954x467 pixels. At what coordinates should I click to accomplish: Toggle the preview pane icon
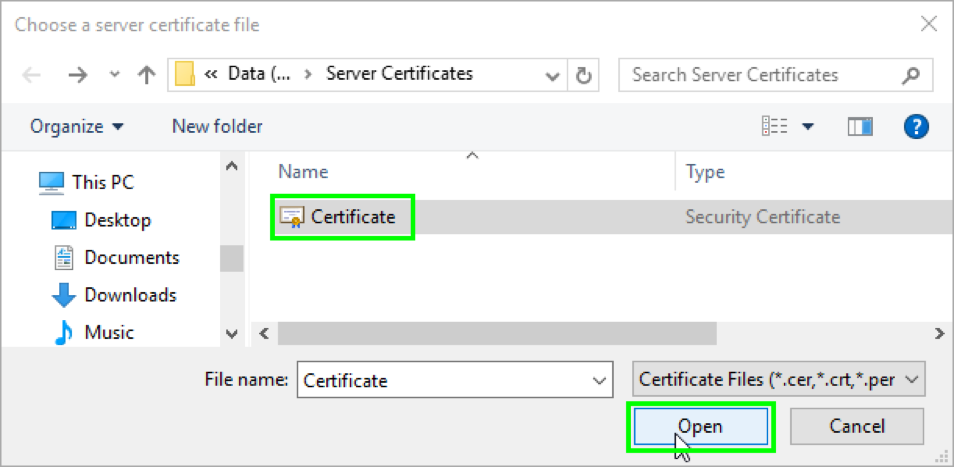pos(860,127)
